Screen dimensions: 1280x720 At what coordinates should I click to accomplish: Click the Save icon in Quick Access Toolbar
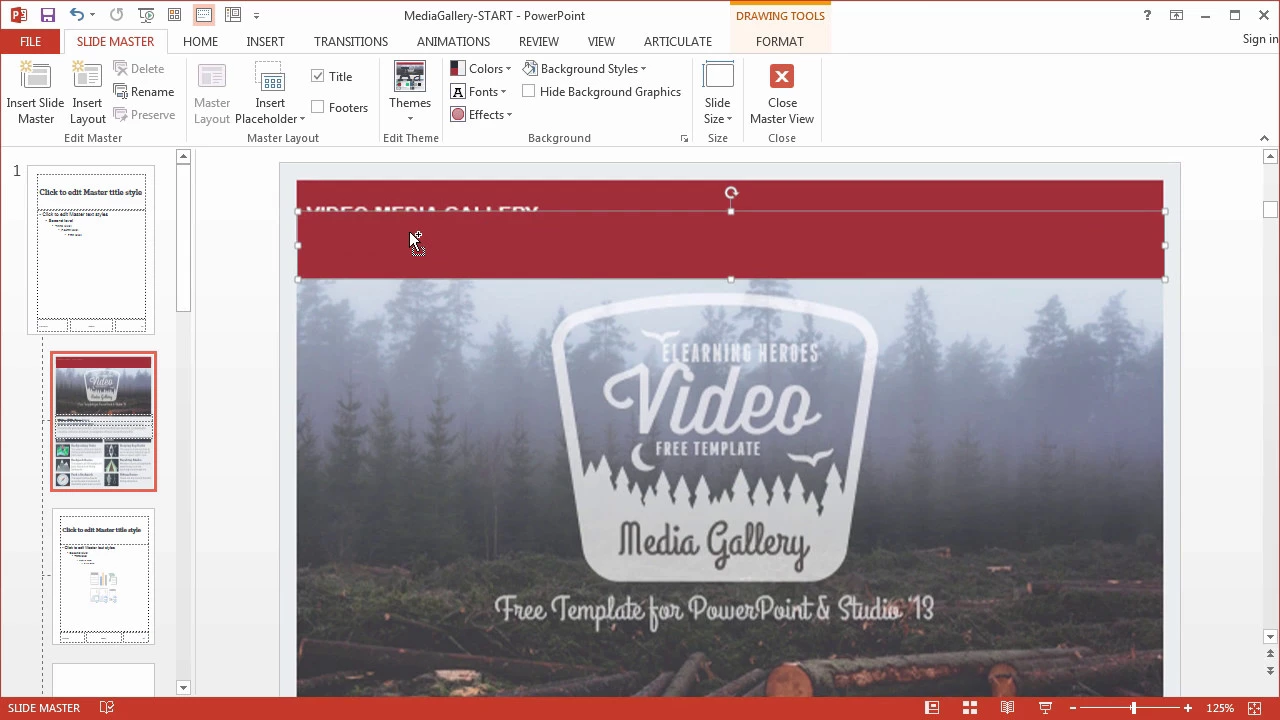click(47, 15)
